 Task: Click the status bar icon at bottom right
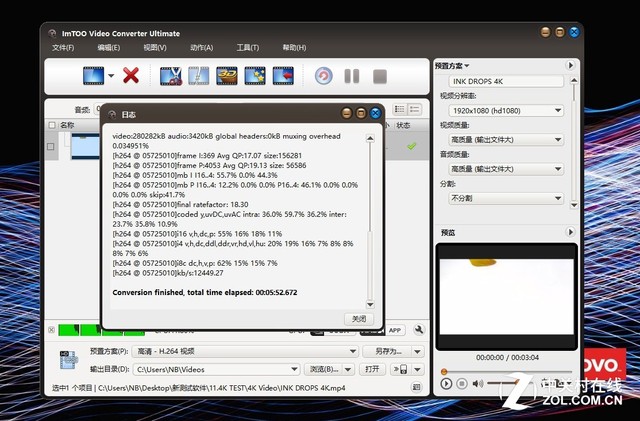pos(416,387)
